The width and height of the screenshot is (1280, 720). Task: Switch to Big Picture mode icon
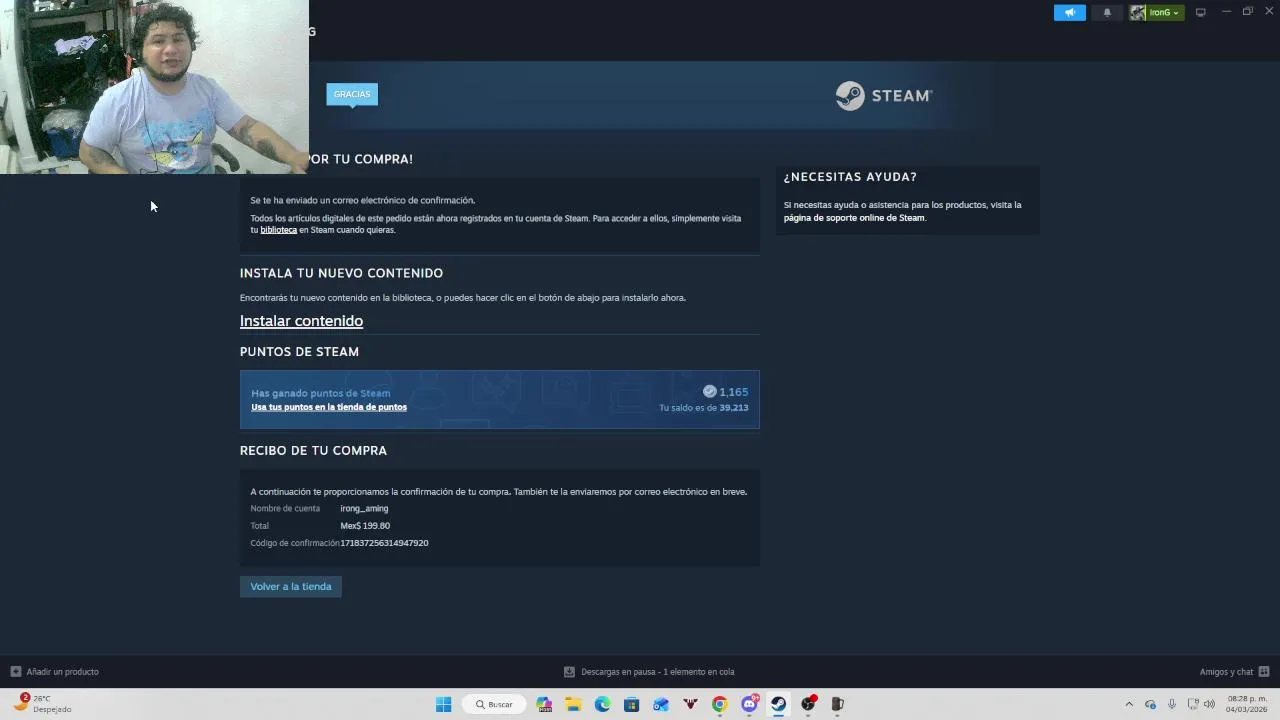coord(1201,13)
